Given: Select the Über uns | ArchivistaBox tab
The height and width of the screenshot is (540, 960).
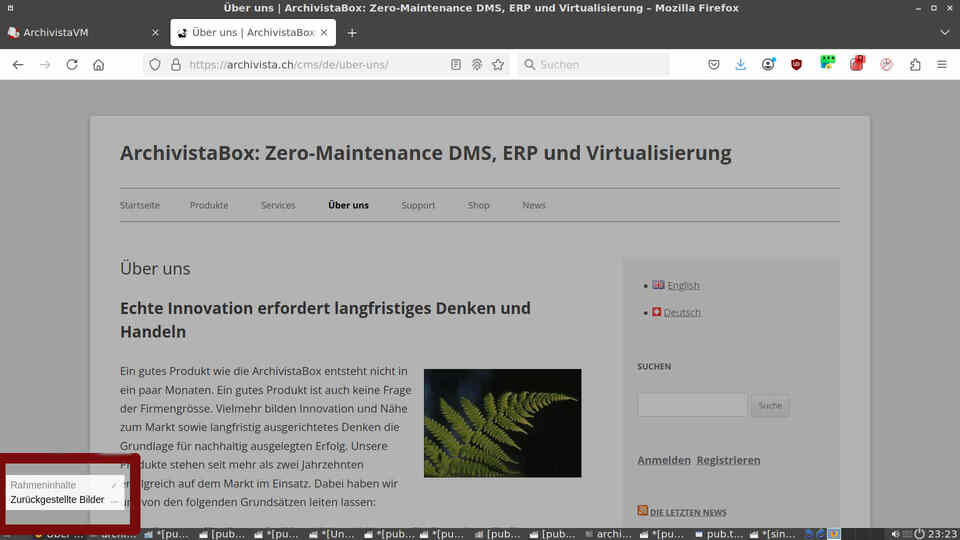Looking at the screenshot, I should [253, 32].
